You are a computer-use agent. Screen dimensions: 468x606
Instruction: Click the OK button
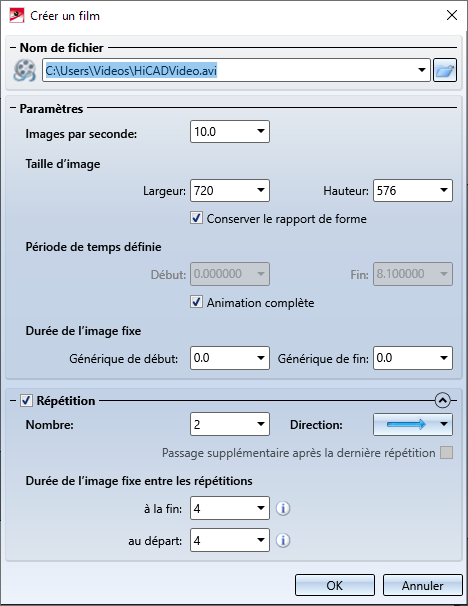[335, 585]
